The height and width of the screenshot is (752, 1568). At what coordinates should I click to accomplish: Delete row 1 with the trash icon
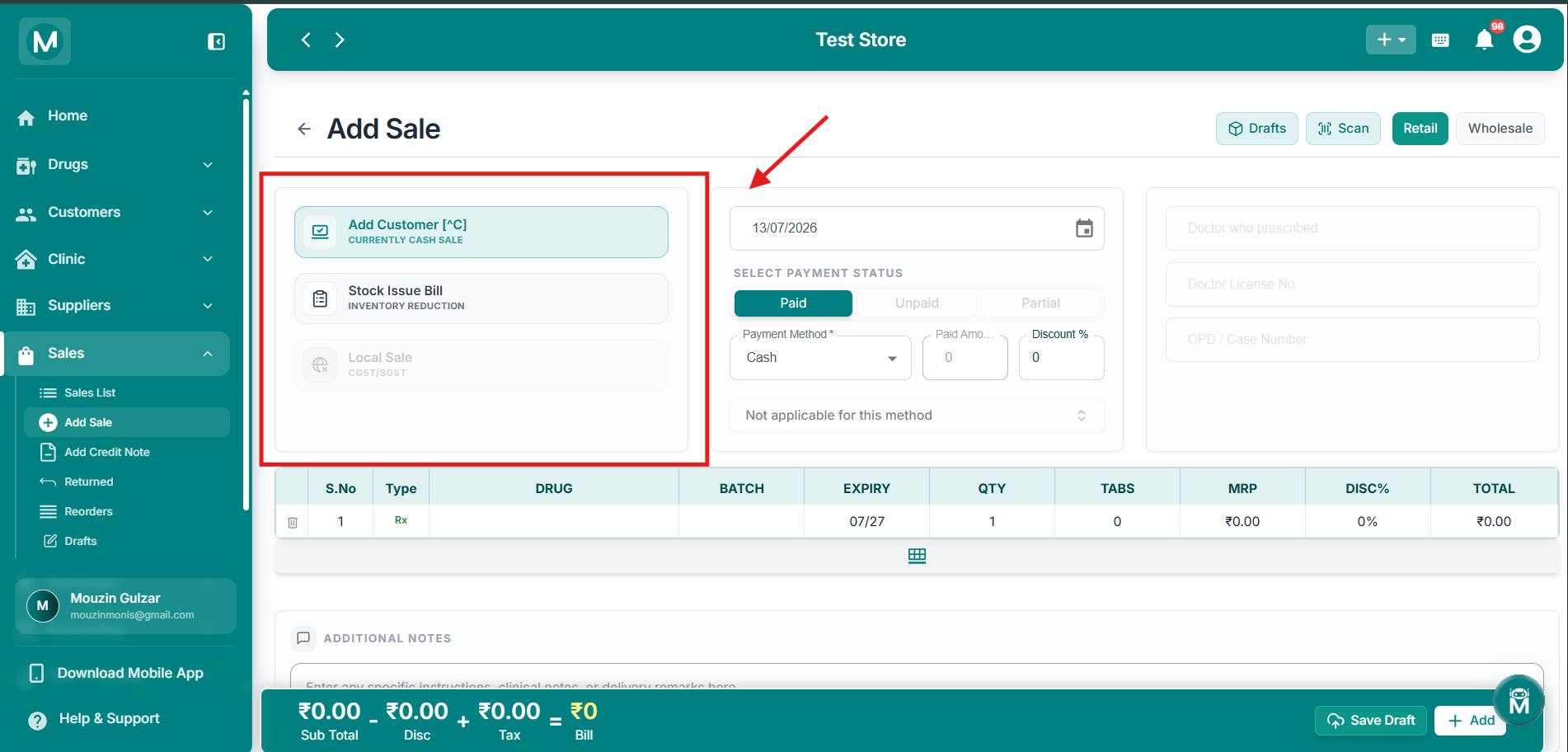point(293,522)
